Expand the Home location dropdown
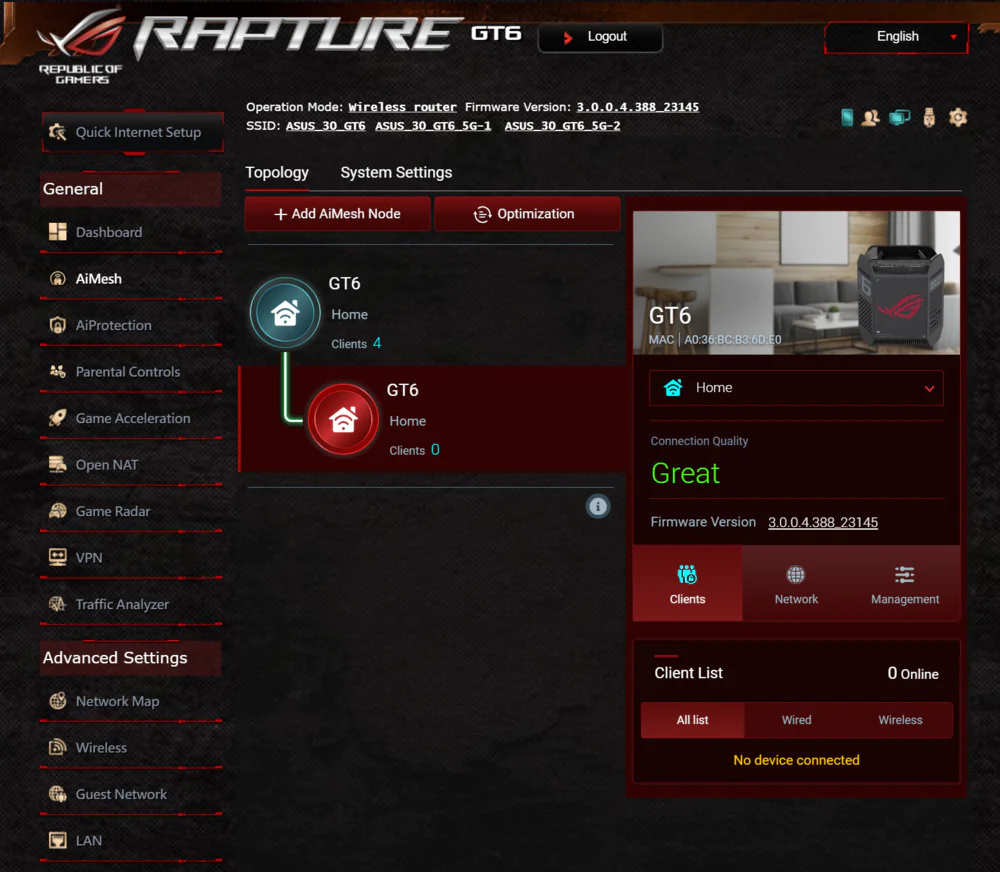The width and height of the screenshot is (1000, 872). [x=796, y=388]
